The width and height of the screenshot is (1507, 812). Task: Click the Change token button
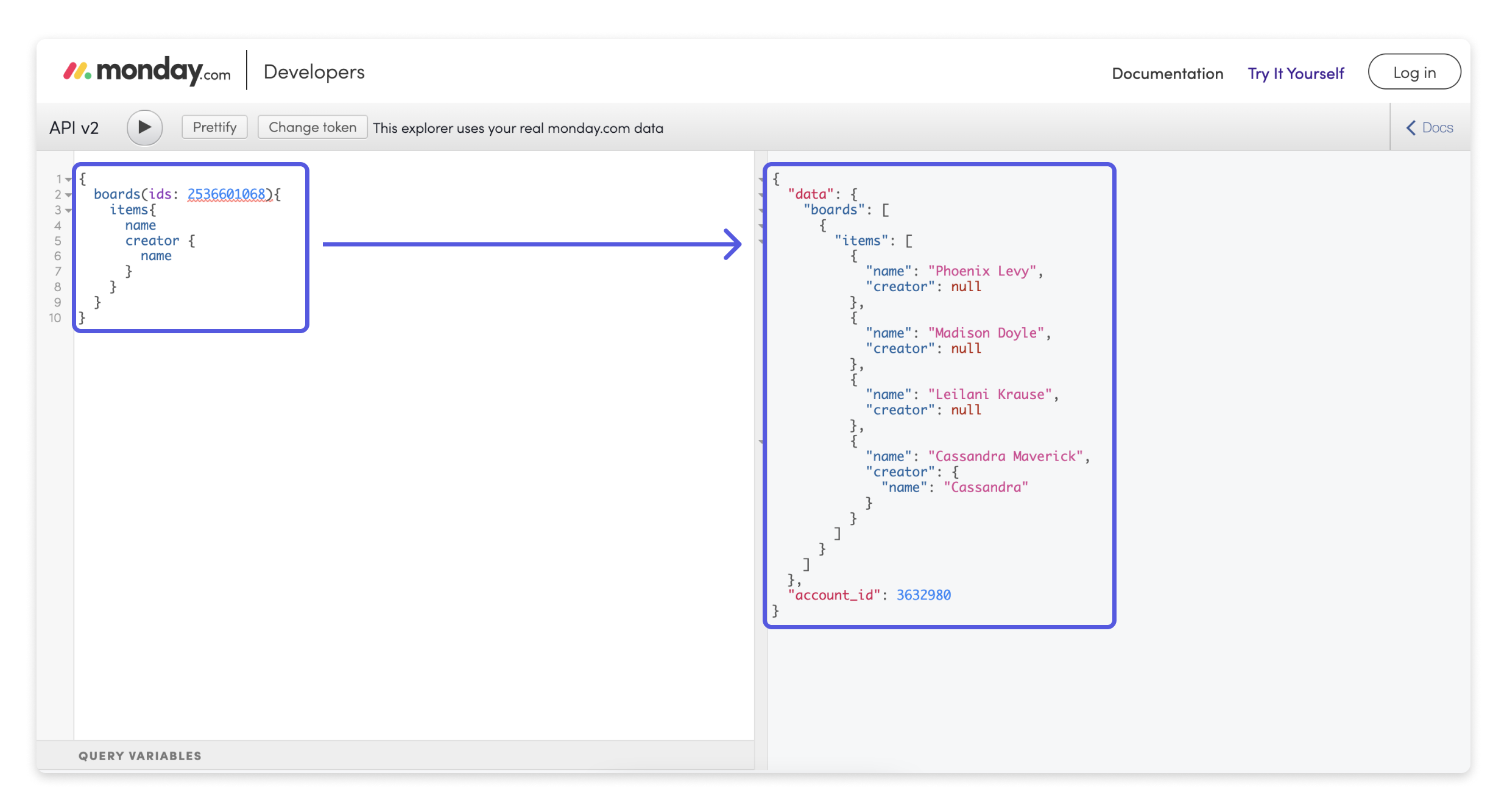pyautogui.click(x=312, y=127)
